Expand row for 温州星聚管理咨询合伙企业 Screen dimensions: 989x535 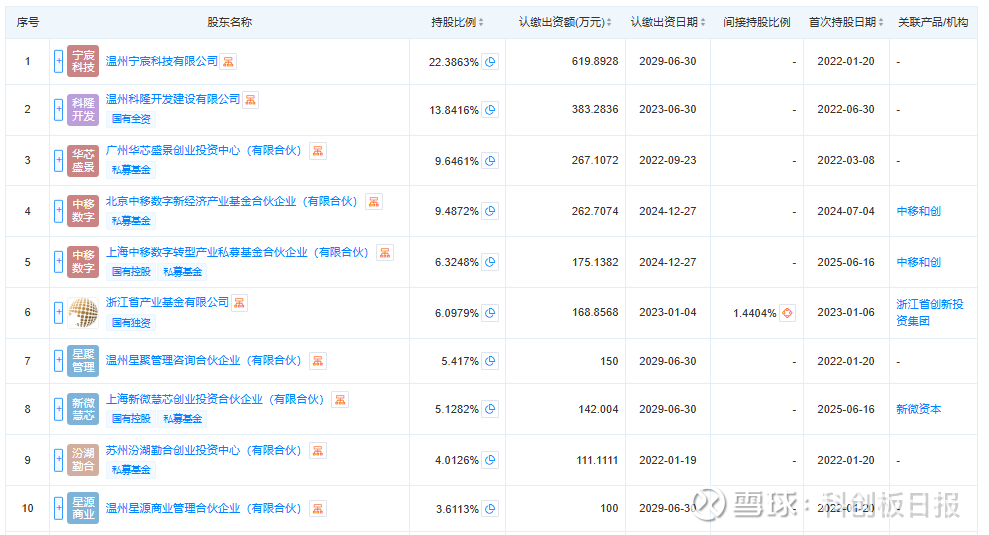pyautogui.click(x=58, y=361)
